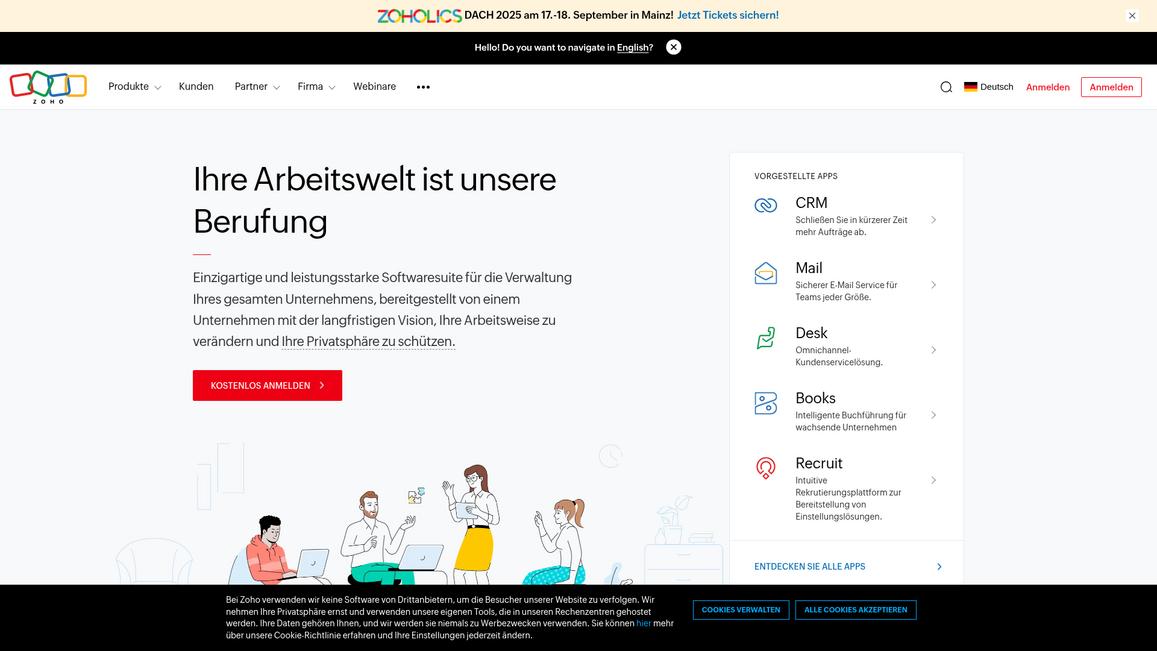The image size is (1157, 651).
Task: Click the German flag icon
Action: click(970, 86)
